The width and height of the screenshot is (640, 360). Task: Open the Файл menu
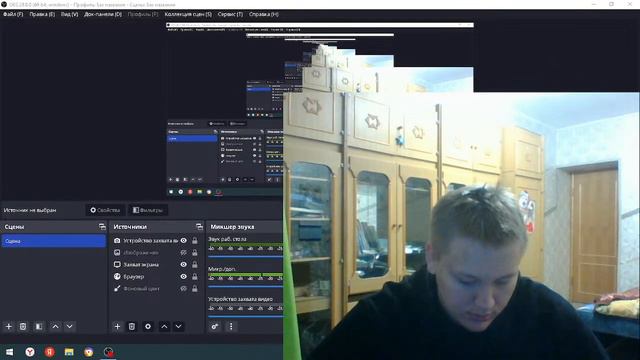tap(13, 14)
